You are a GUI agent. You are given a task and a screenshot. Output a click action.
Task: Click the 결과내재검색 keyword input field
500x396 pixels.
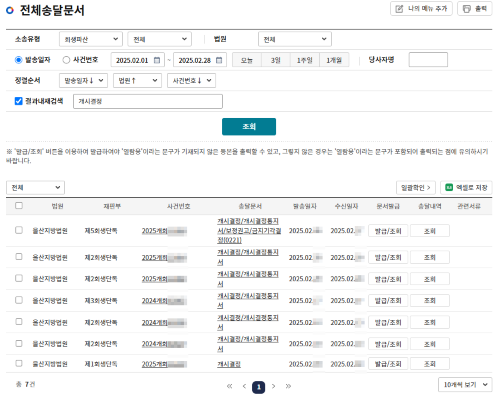[x=148, y=101]
